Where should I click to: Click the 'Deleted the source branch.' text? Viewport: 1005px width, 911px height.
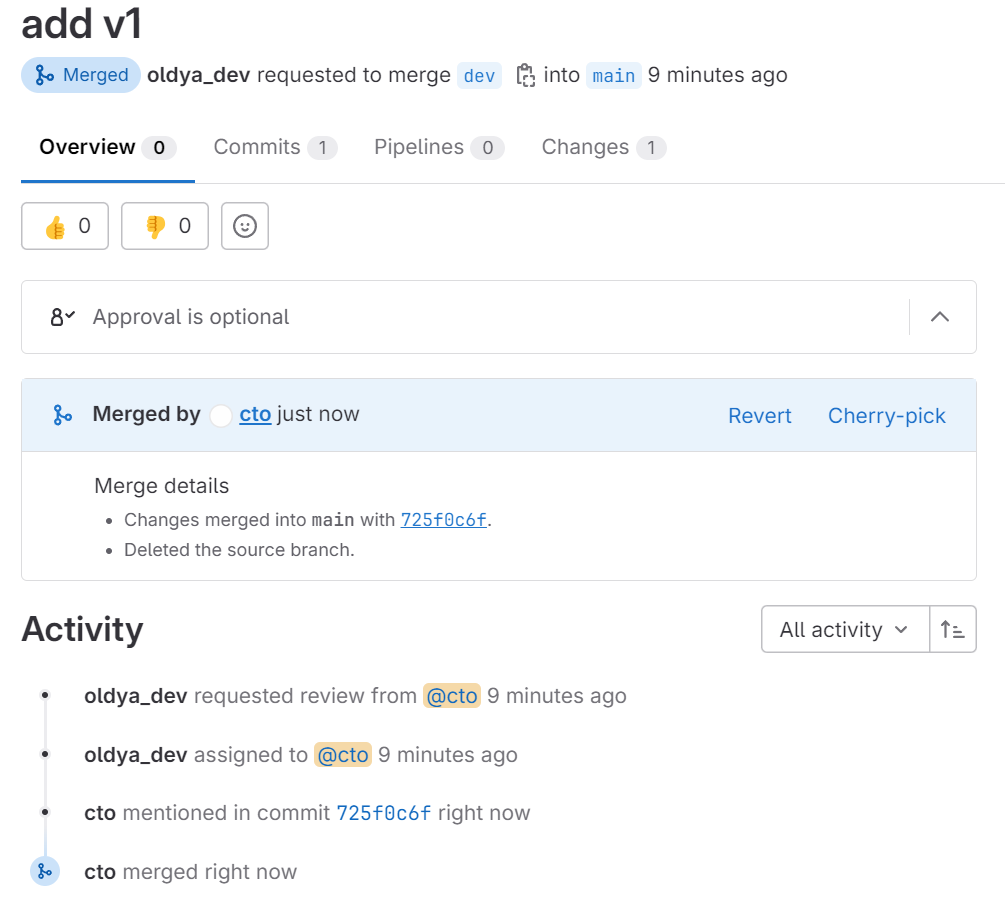(x=239, y=550)
